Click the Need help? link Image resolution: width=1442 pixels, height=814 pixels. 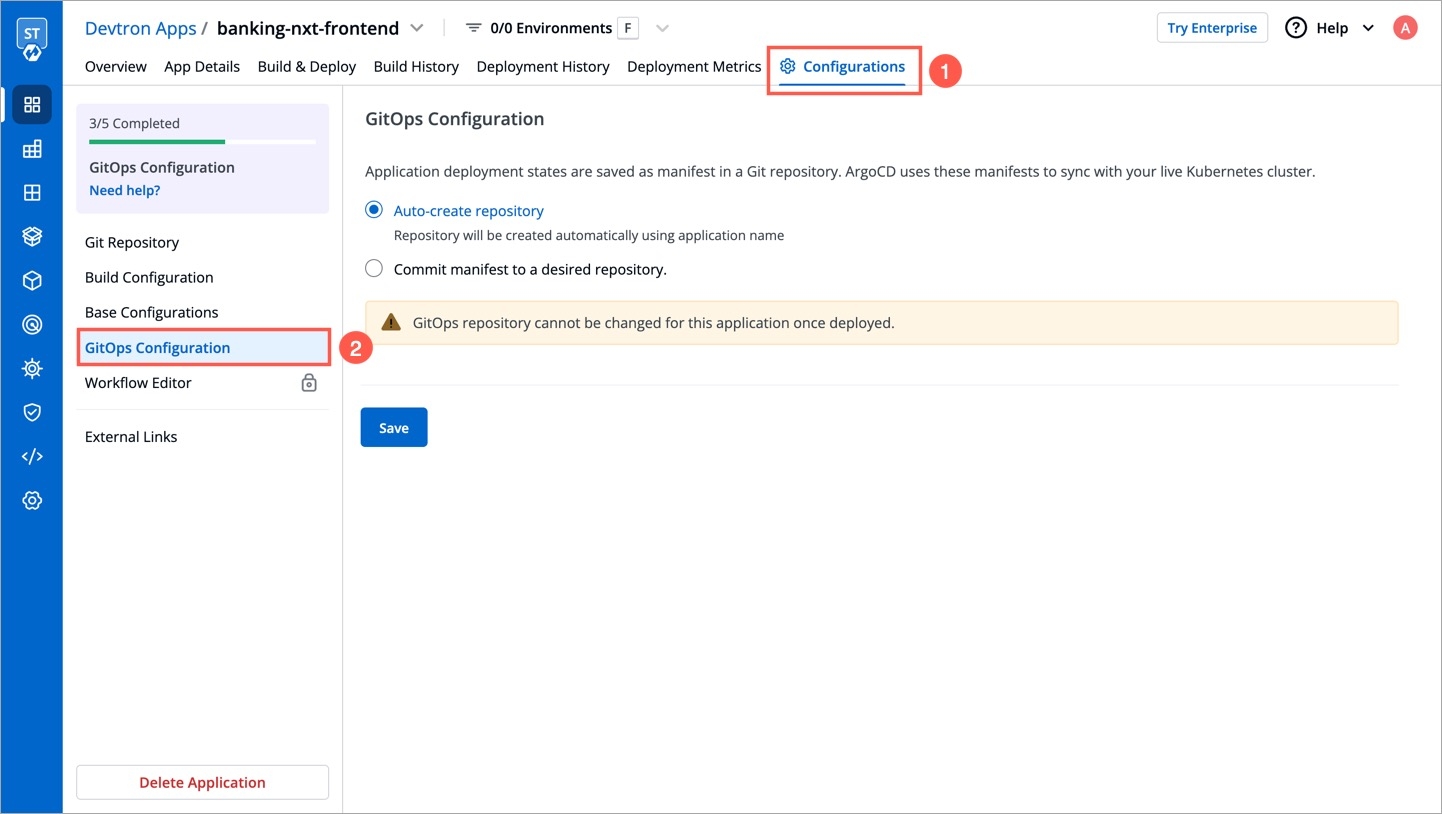pyautogui.click(x=125, y=190)
